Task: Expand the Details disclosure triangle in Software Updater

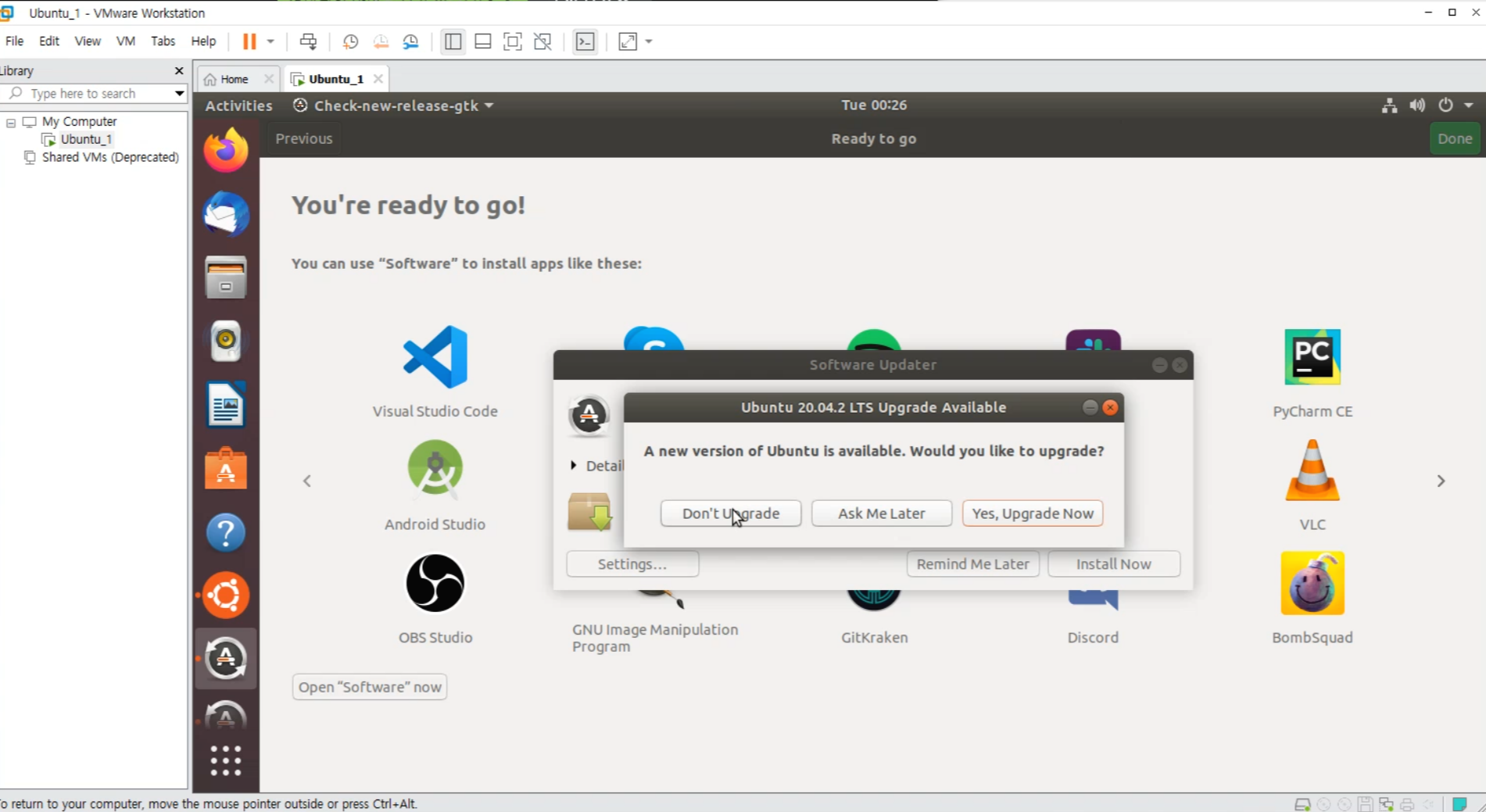Action: [x=573, y=466]
